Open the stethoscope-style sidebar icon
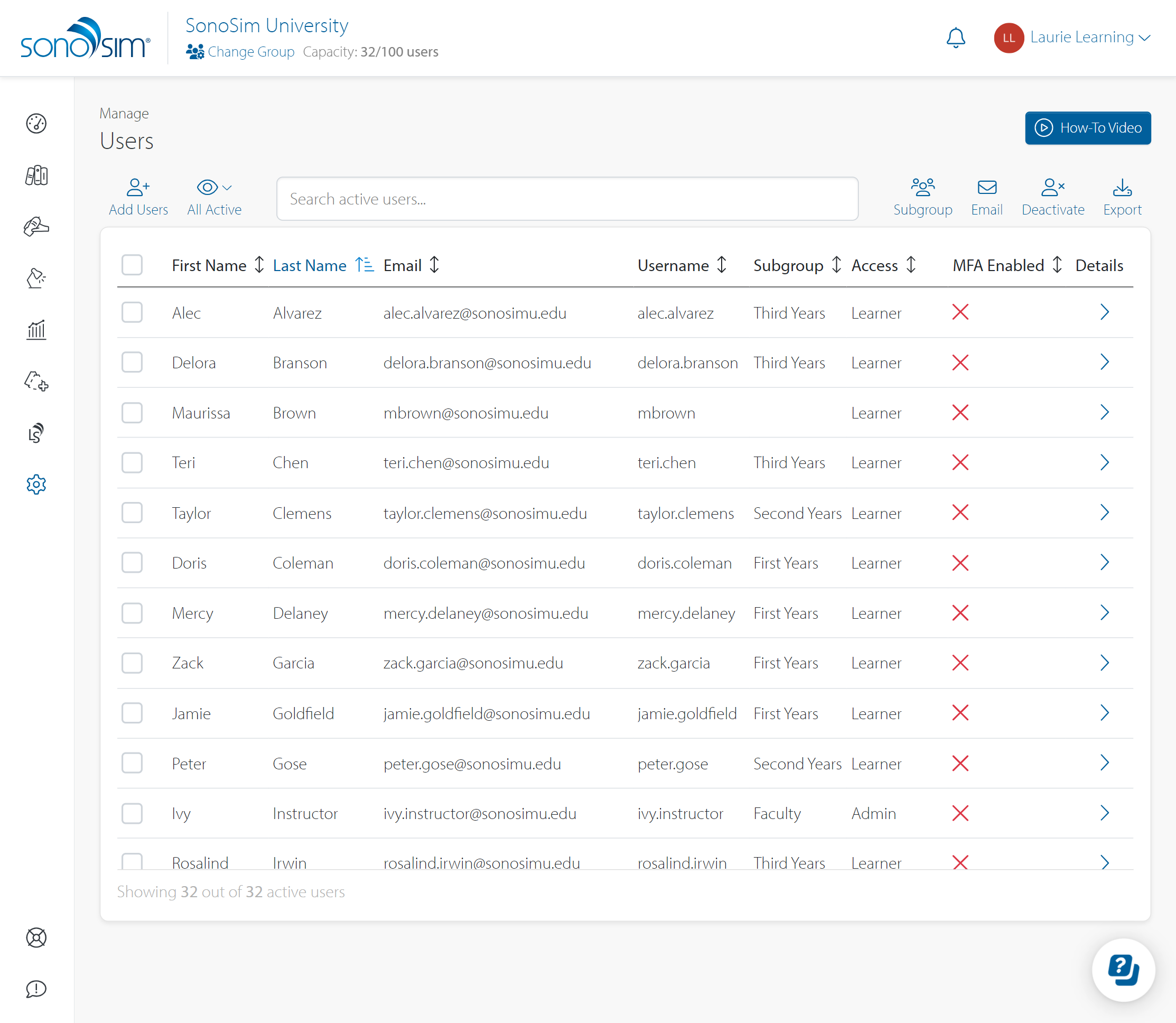Viewport: 1176px width, 1023px height. (x=36, y=433)
